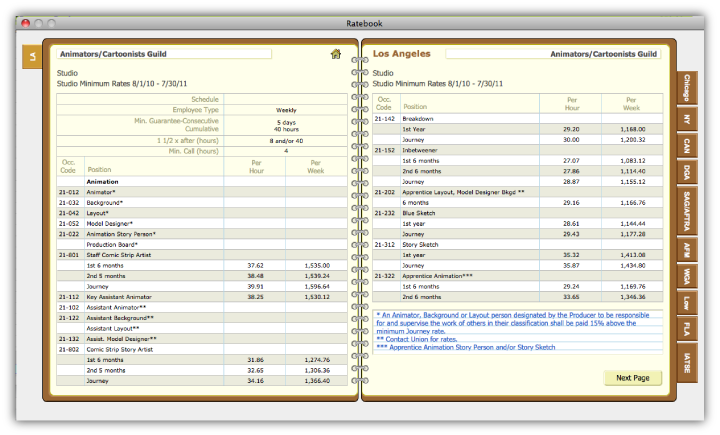
Task: Go to the Next Page
Action: click(x=632, y=378)
